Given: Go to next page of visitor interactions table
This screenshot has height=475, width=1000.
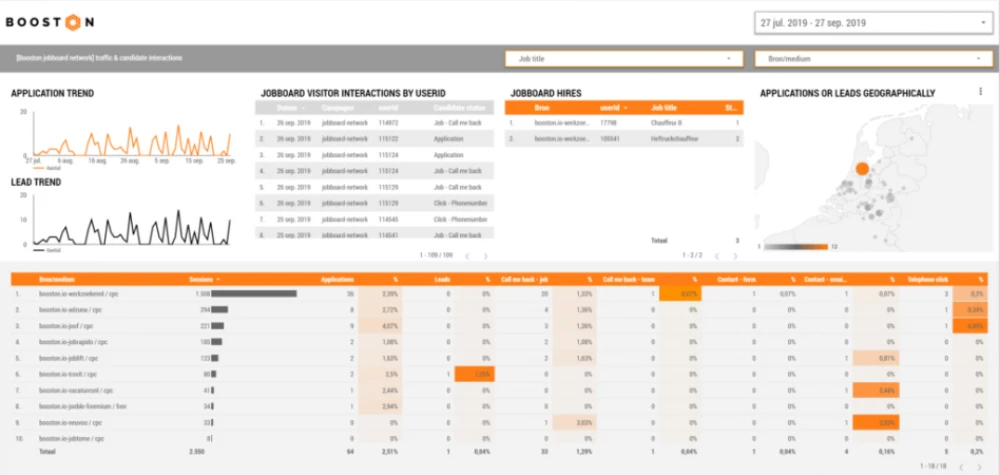Looking at the screenshot, I should tap(483, 256).
